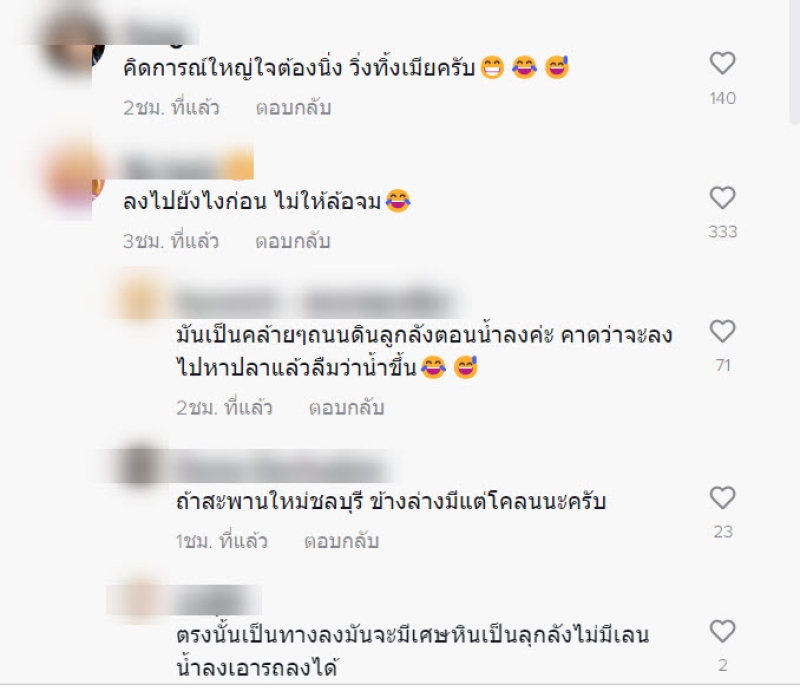Open avatar of สะพานใหม่ชลบุรี reply author
Image resolution: width=800 pixels, height=691 pixels.
point(140,464)
